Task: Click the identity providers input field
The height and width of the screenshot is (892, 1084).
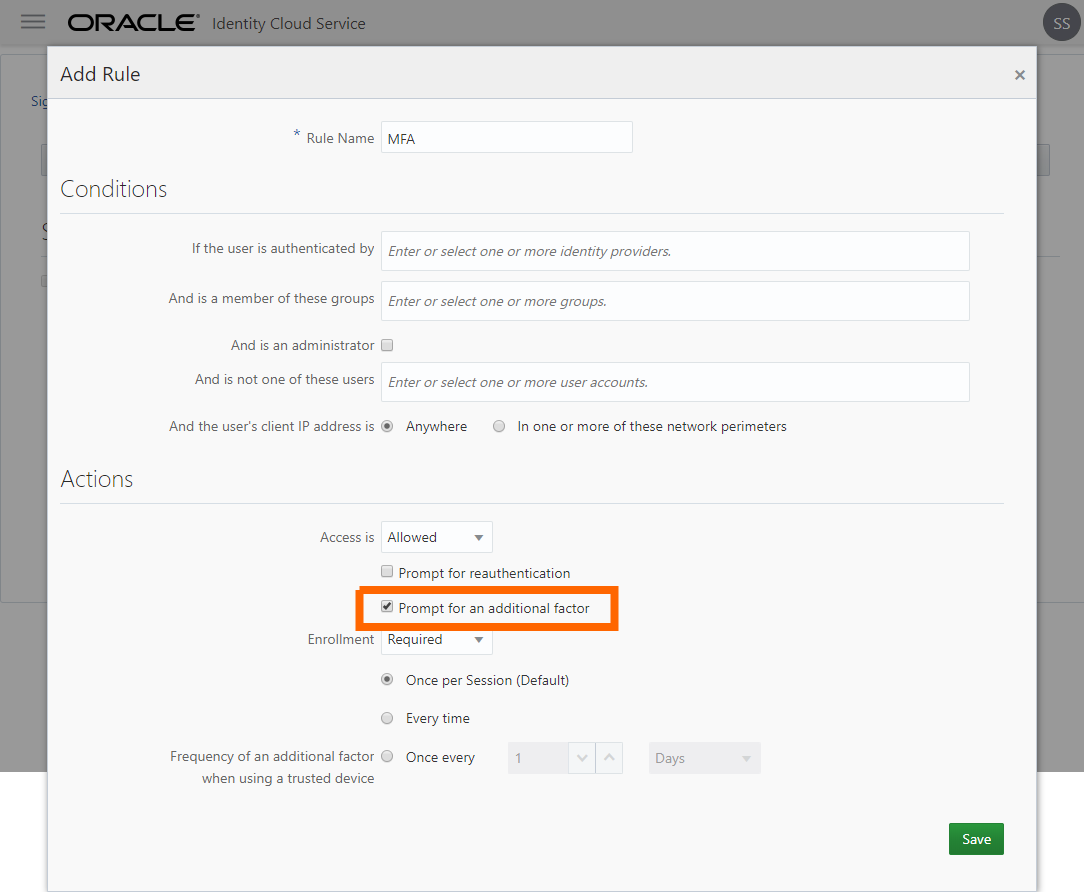Action: pyautogui.click(x=674, y=251)
